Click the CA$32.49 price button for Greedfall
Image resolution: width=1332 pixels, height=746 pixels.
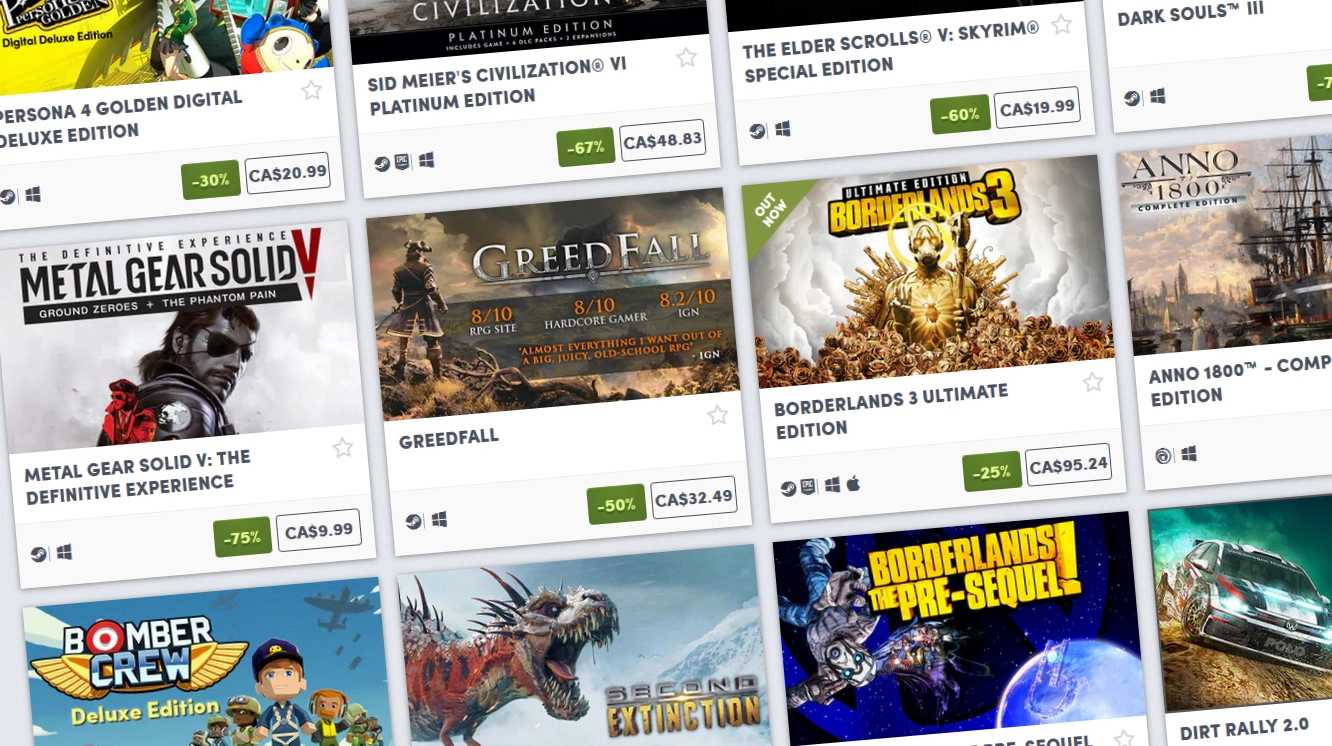694,497
